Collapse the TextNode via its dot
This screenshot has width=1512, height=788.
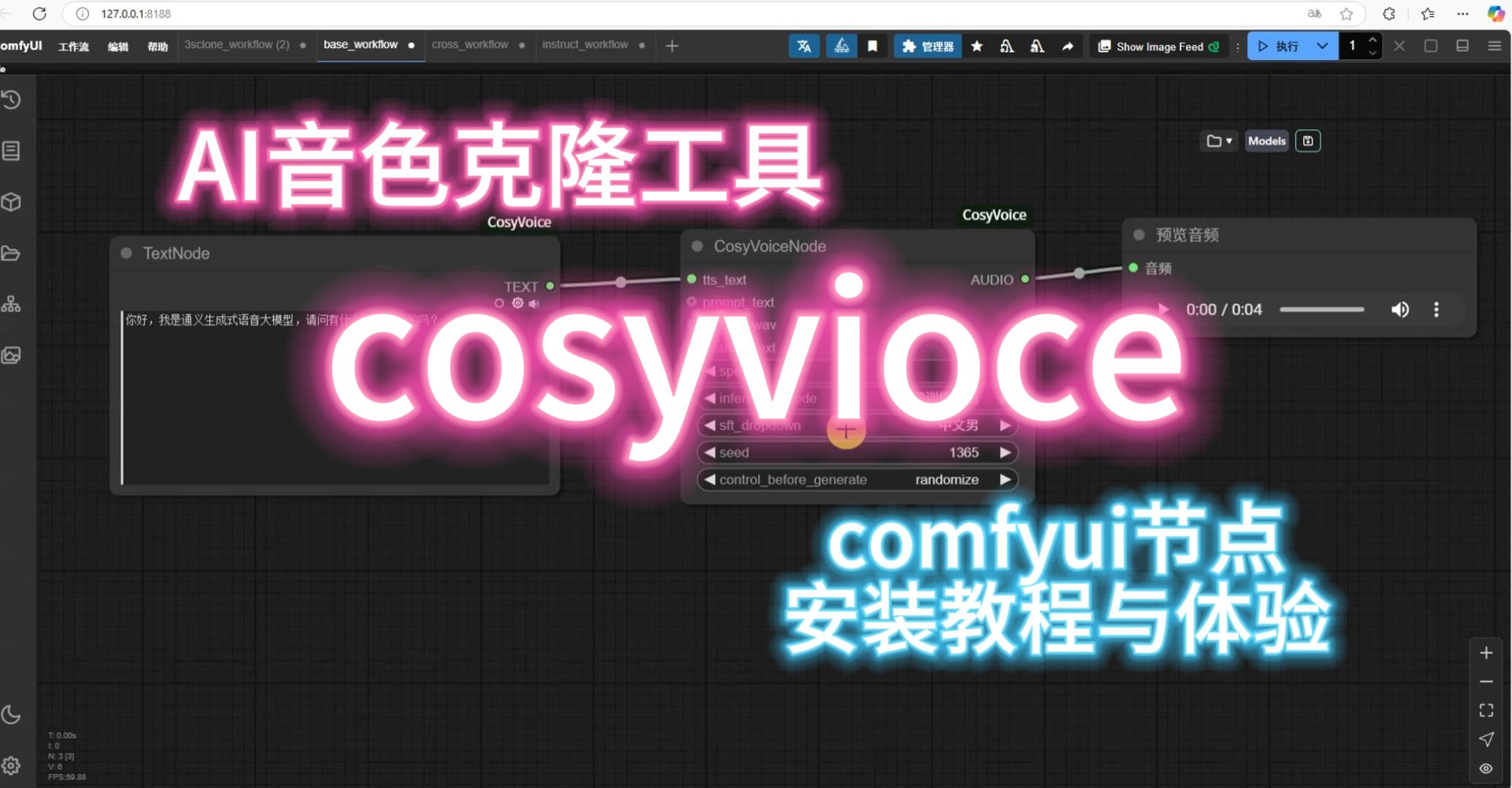coord(126,253)
